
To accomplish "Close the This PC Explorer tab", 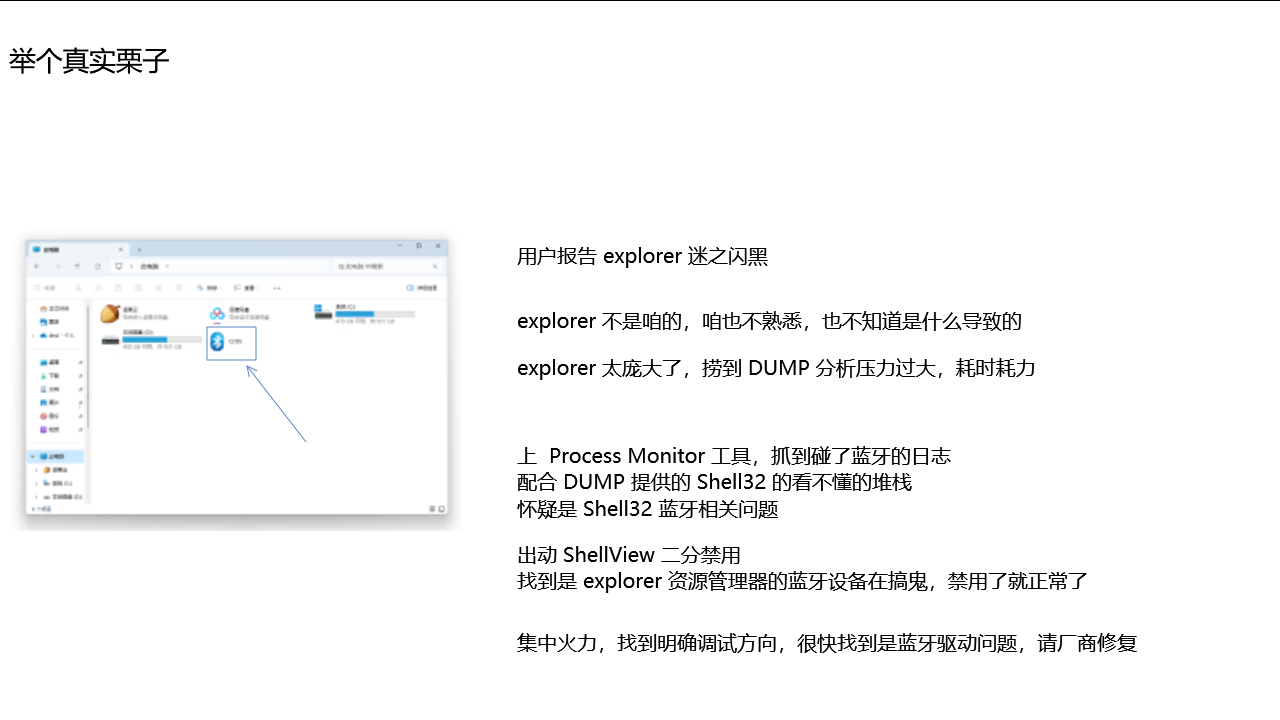I will coord(121,248).
